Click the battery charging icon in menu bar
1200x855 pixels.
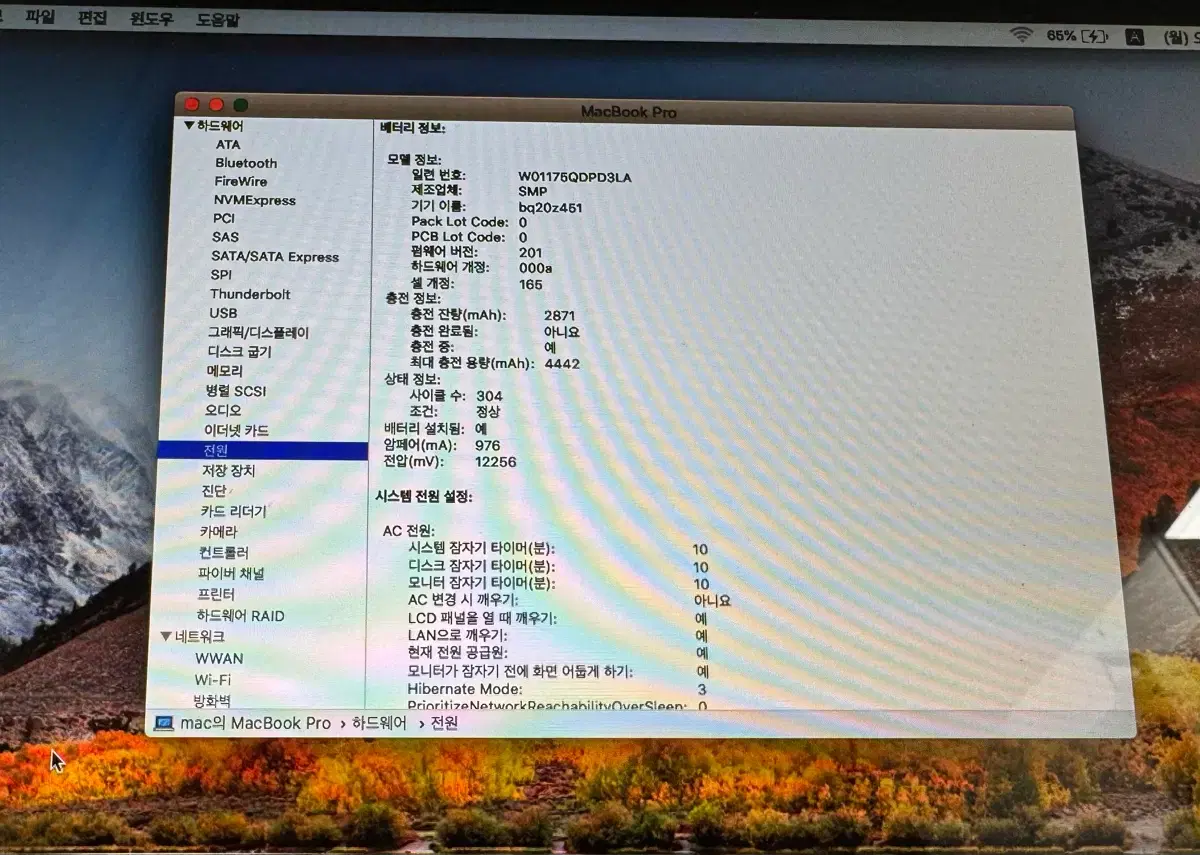[x=1095, y=37]
